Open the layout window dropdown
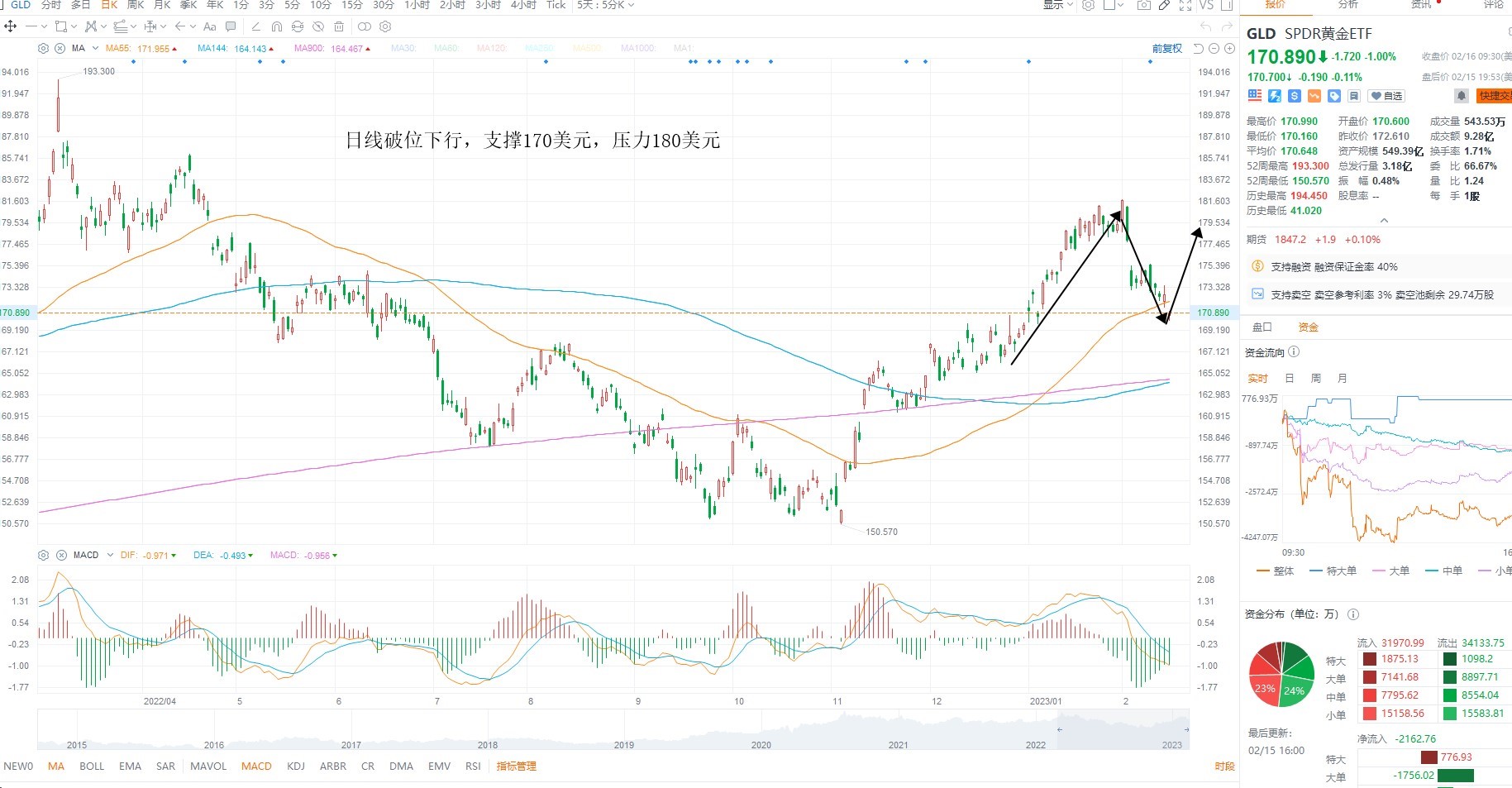Screen dimensions: 1512x788 click(1113, 5)
